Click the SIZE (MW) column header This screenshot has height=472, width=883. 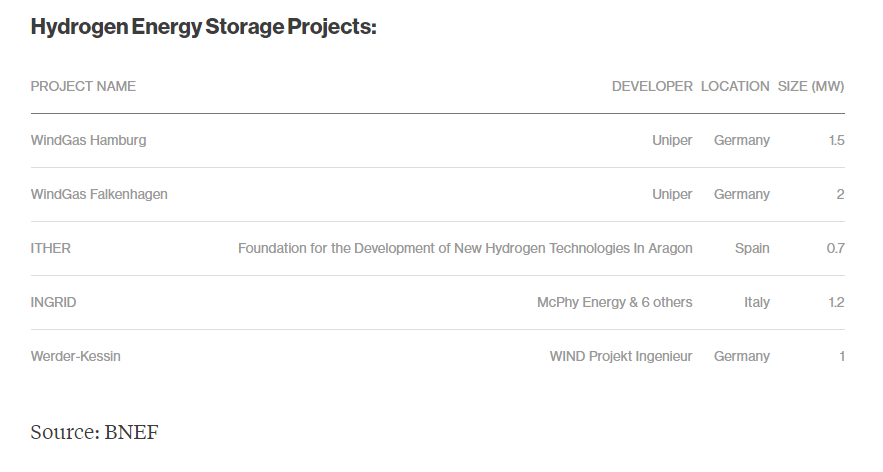pos(811,86)
